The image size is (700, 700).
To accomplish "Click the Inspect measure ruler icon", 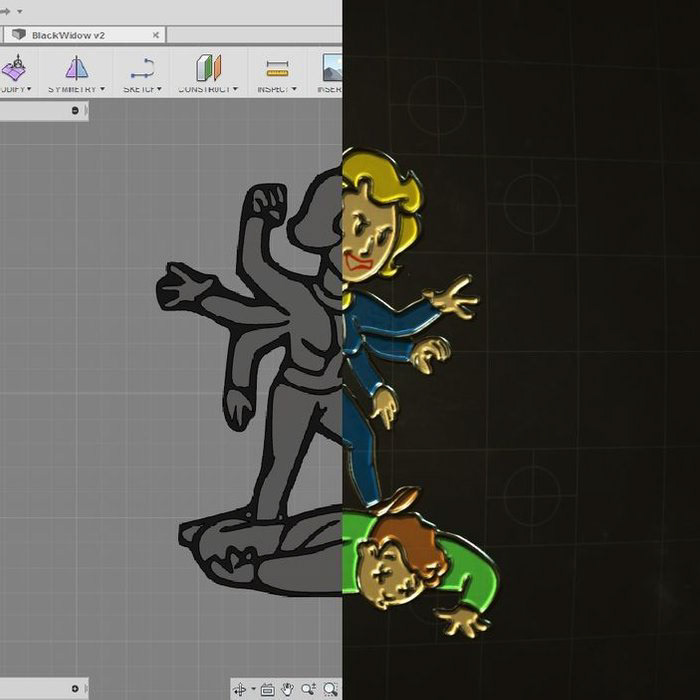I will [x=277, y=69].
